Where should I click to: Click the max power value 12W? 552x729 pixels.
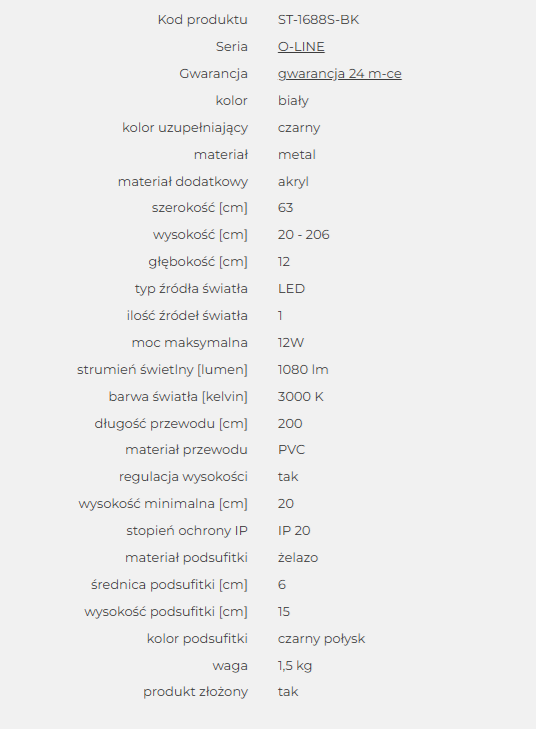click(x=291, y=343)
